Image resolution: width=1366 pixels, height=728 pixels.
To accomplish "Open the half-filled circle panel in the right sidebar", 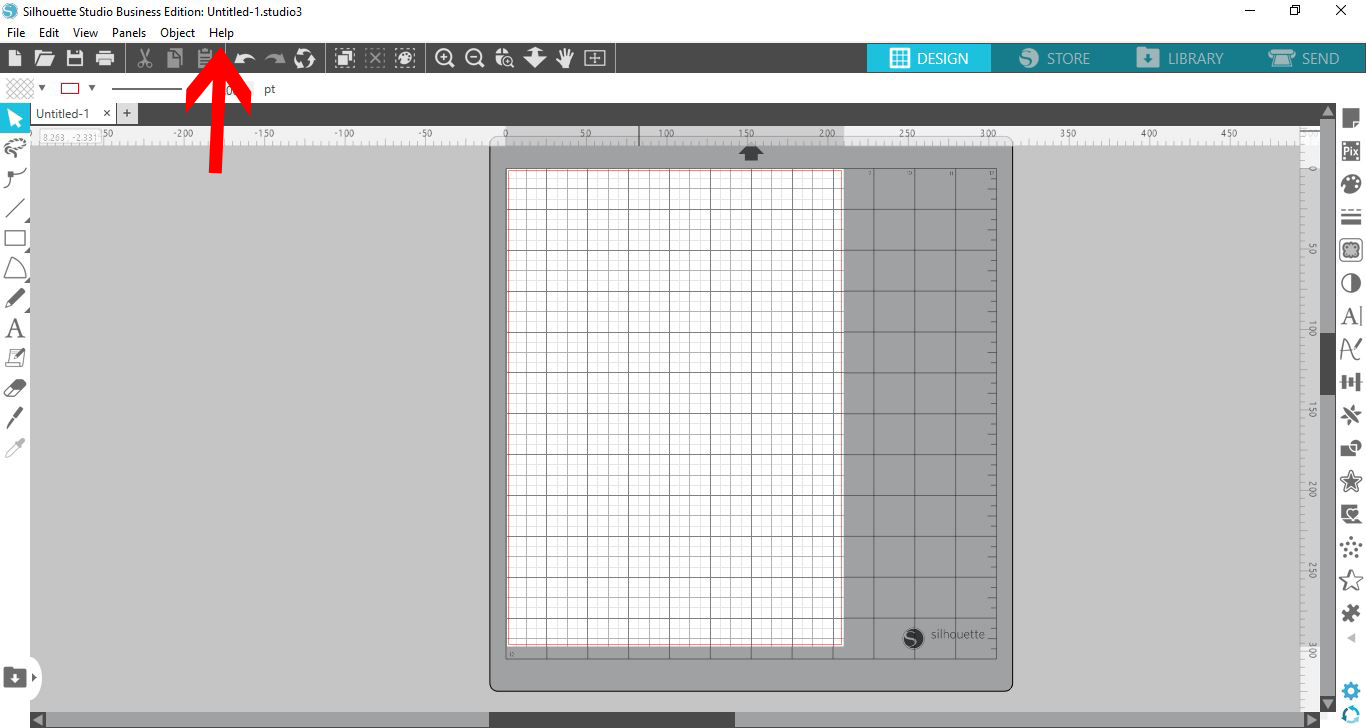I will coord(1351,283).
